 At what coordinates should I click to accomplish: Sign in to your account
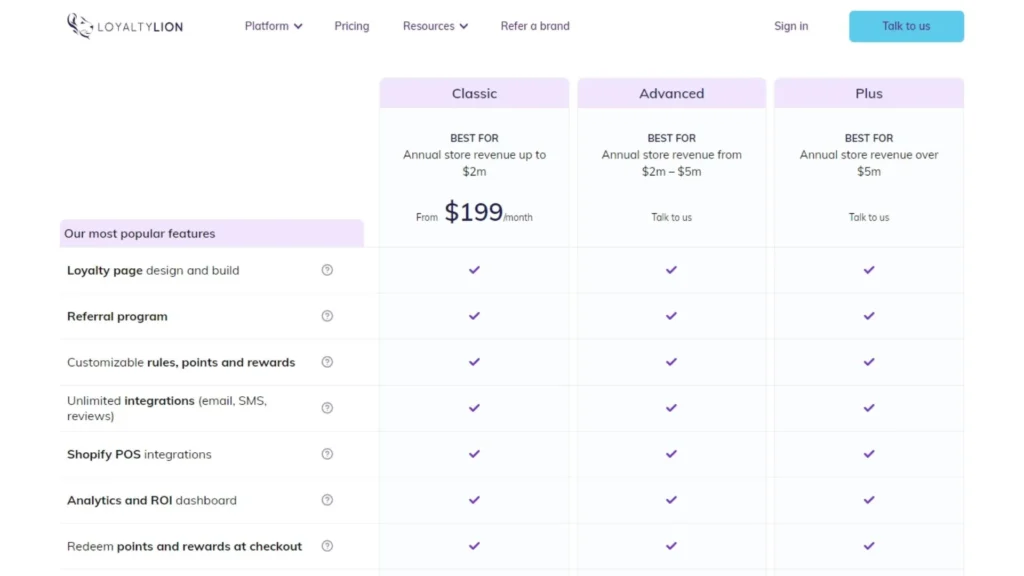(x=791, y=26)
